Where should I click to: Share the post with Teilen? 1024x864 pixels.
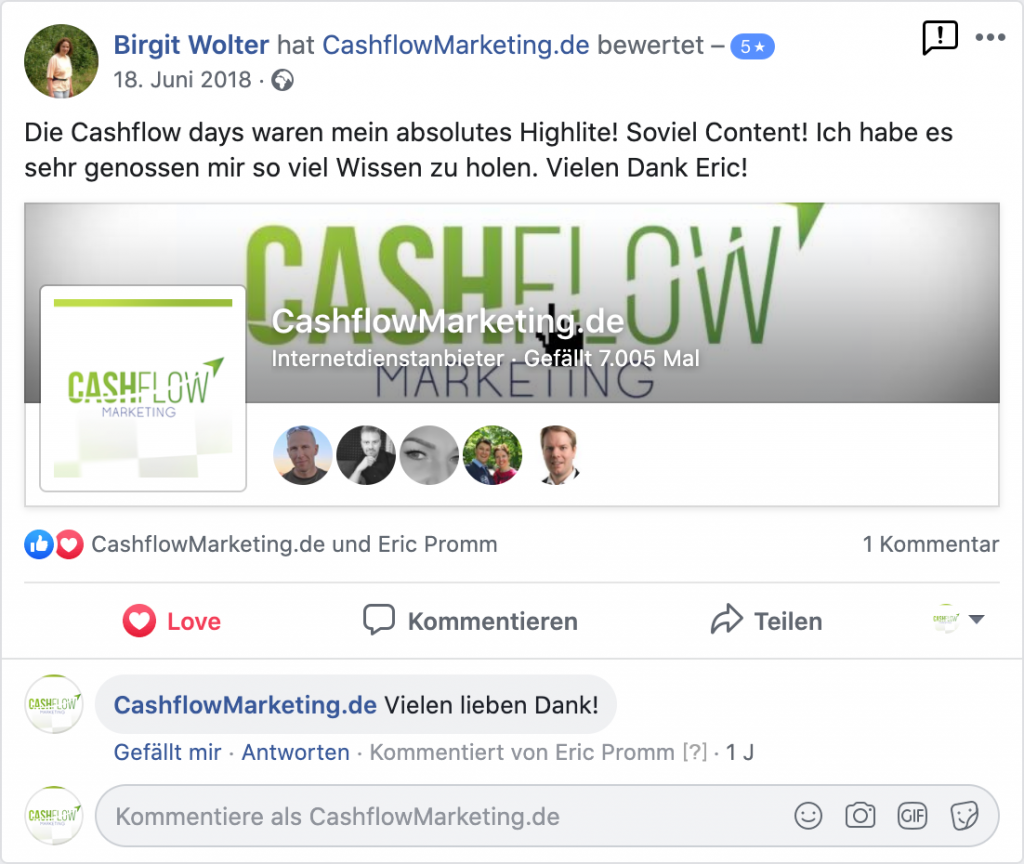(x=767, y=621)
